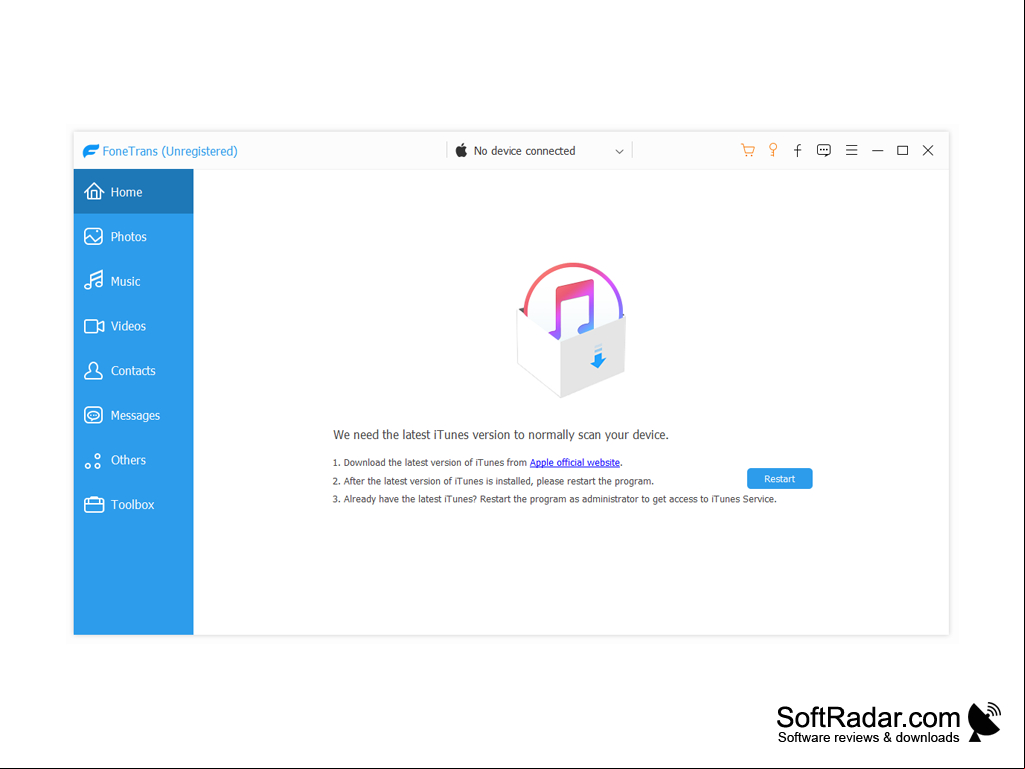Open the shopping cart purchase icon

(748, 150)
